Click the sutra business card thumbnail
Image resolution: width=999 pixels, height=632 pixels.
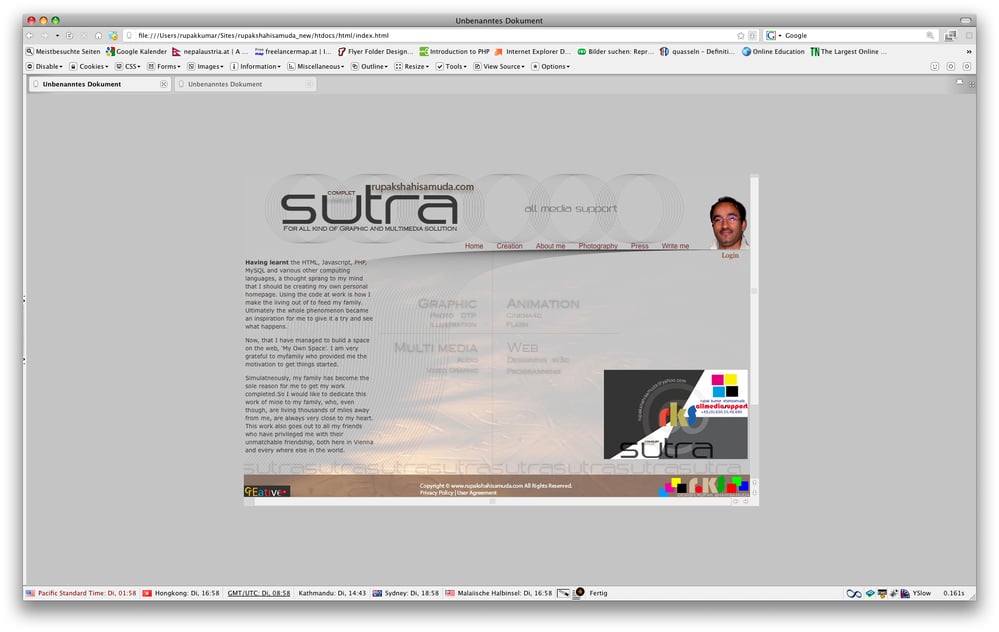click(675, 414)
